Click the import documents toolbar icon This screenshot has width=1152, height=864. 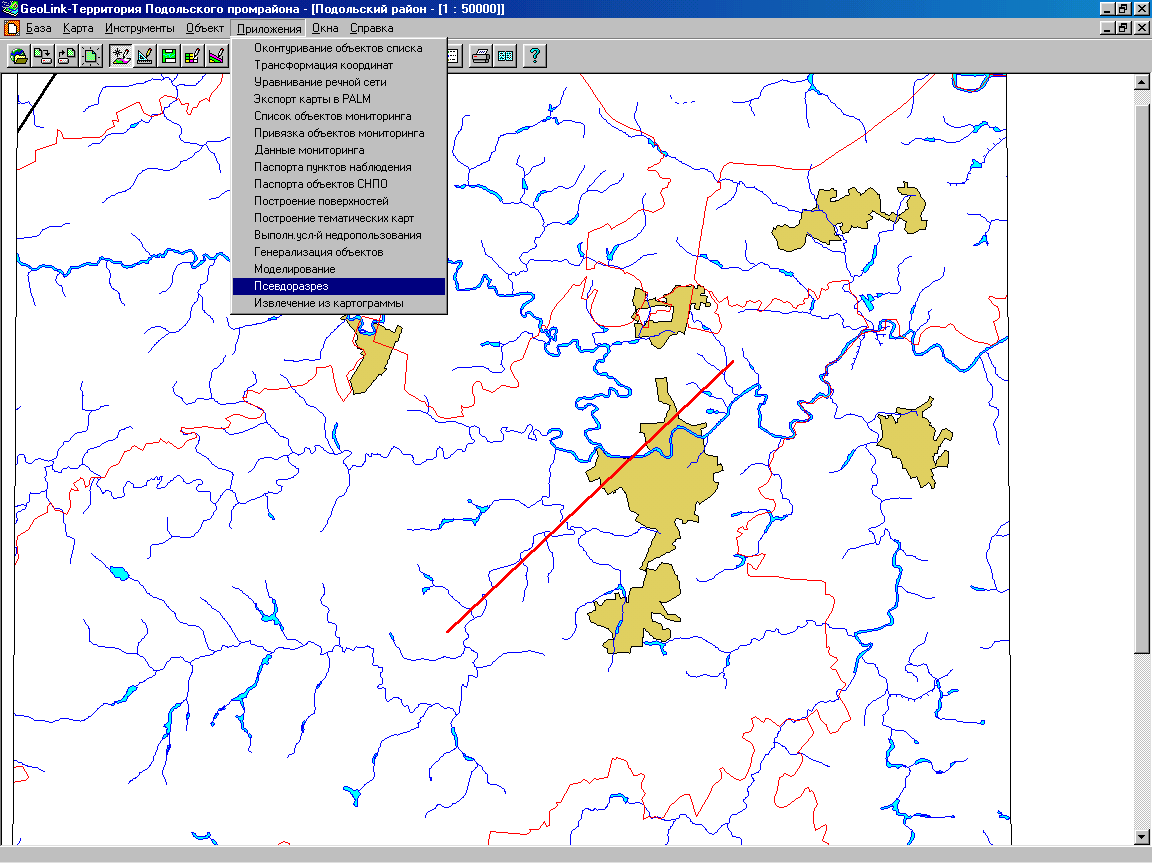click(x=66, y=56)
